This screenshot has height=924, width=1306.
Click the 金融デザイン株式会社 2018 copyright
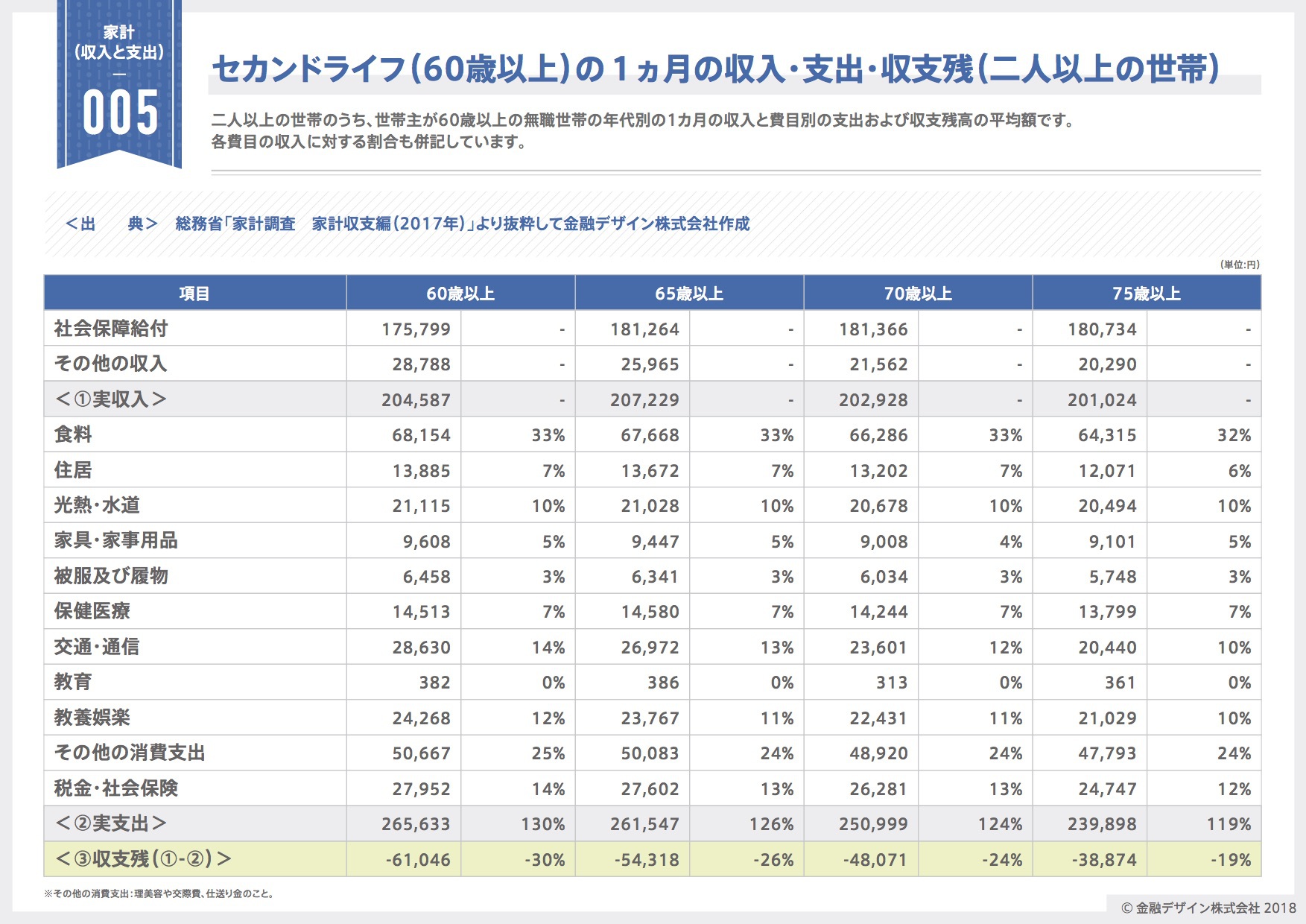[1208, 908]
